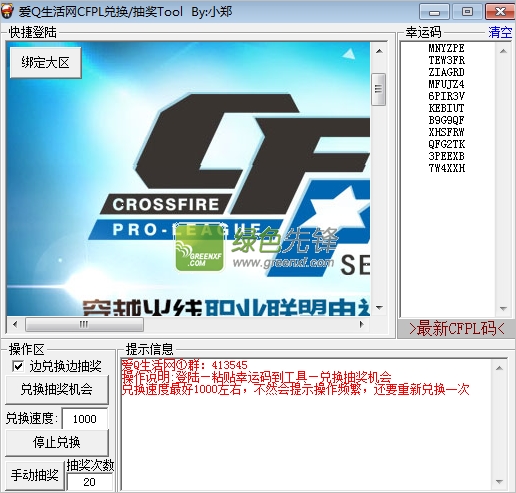
Task: Click login panel horizontal scrollbar thumb
Action: coord(85,324)
